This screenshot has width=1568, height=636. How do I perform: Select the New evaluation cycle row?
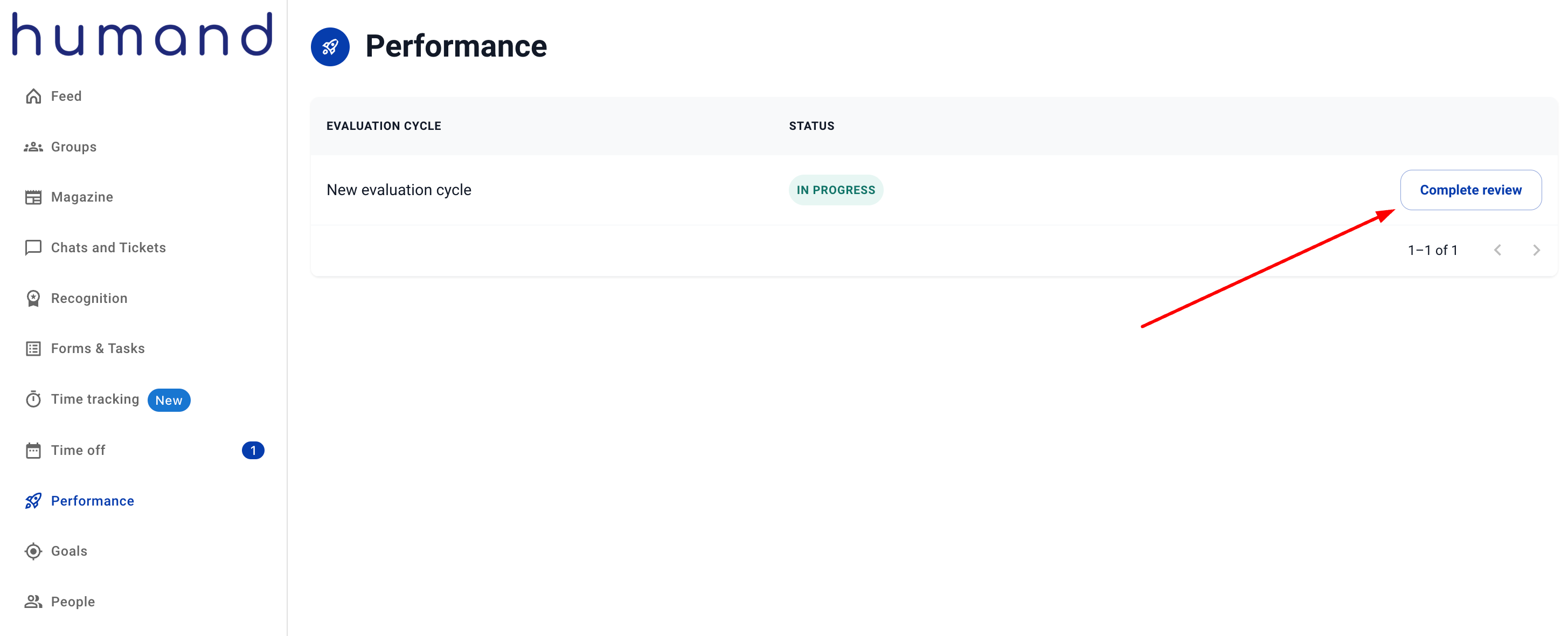399,190
